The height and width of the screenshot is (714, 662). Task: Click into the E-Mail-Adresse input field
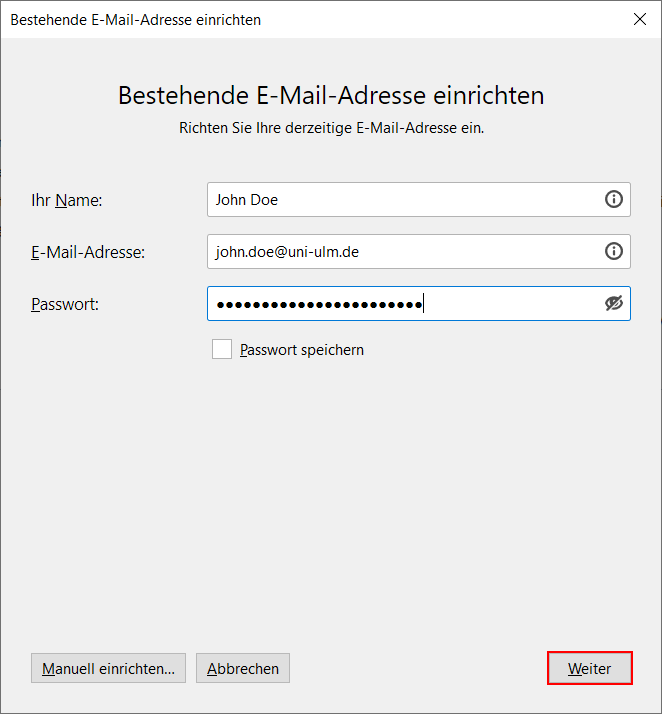click(450, 252)
